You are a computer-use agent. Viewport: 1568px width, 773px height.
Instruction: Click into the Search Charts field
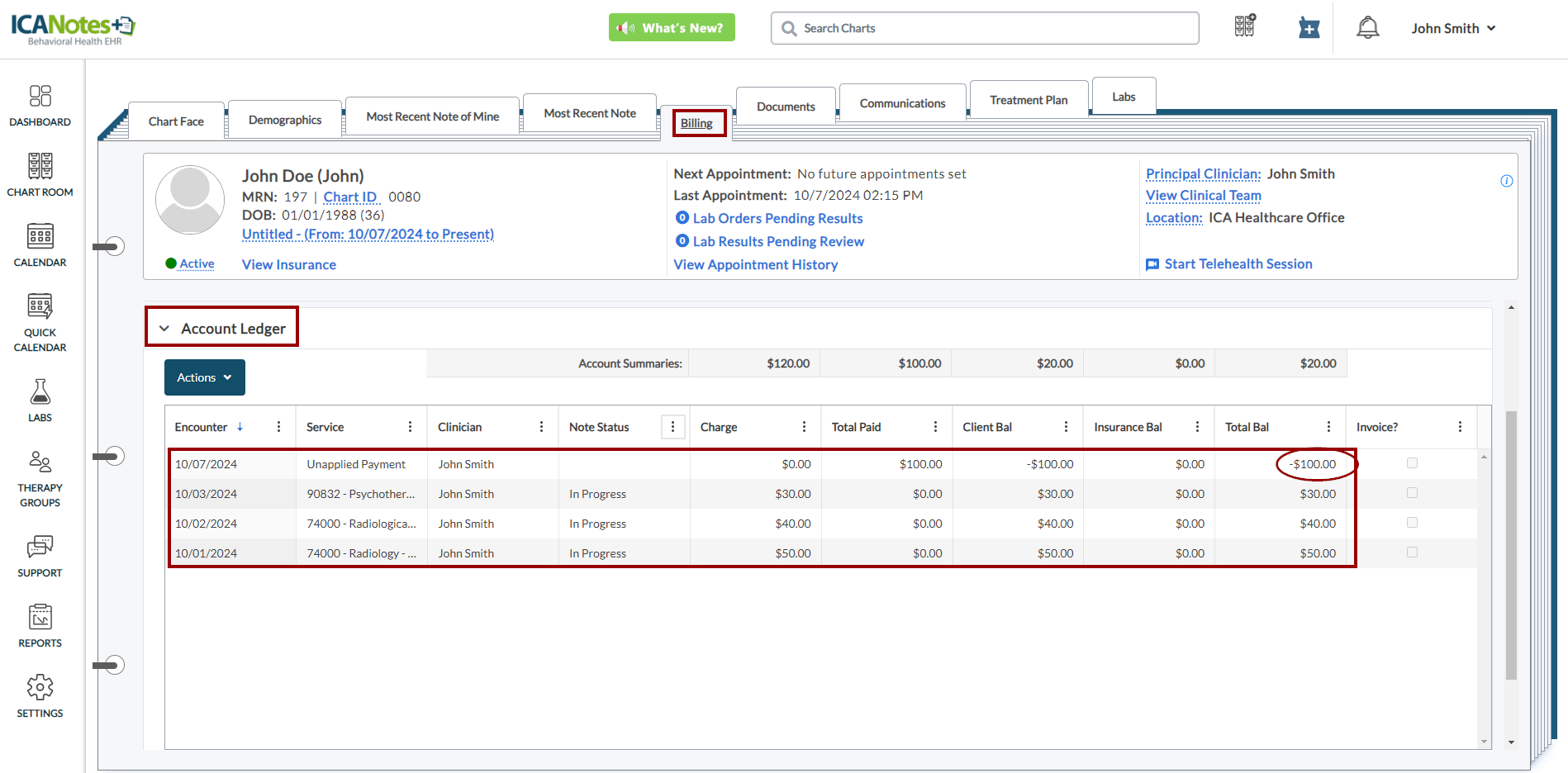point(985,28)
